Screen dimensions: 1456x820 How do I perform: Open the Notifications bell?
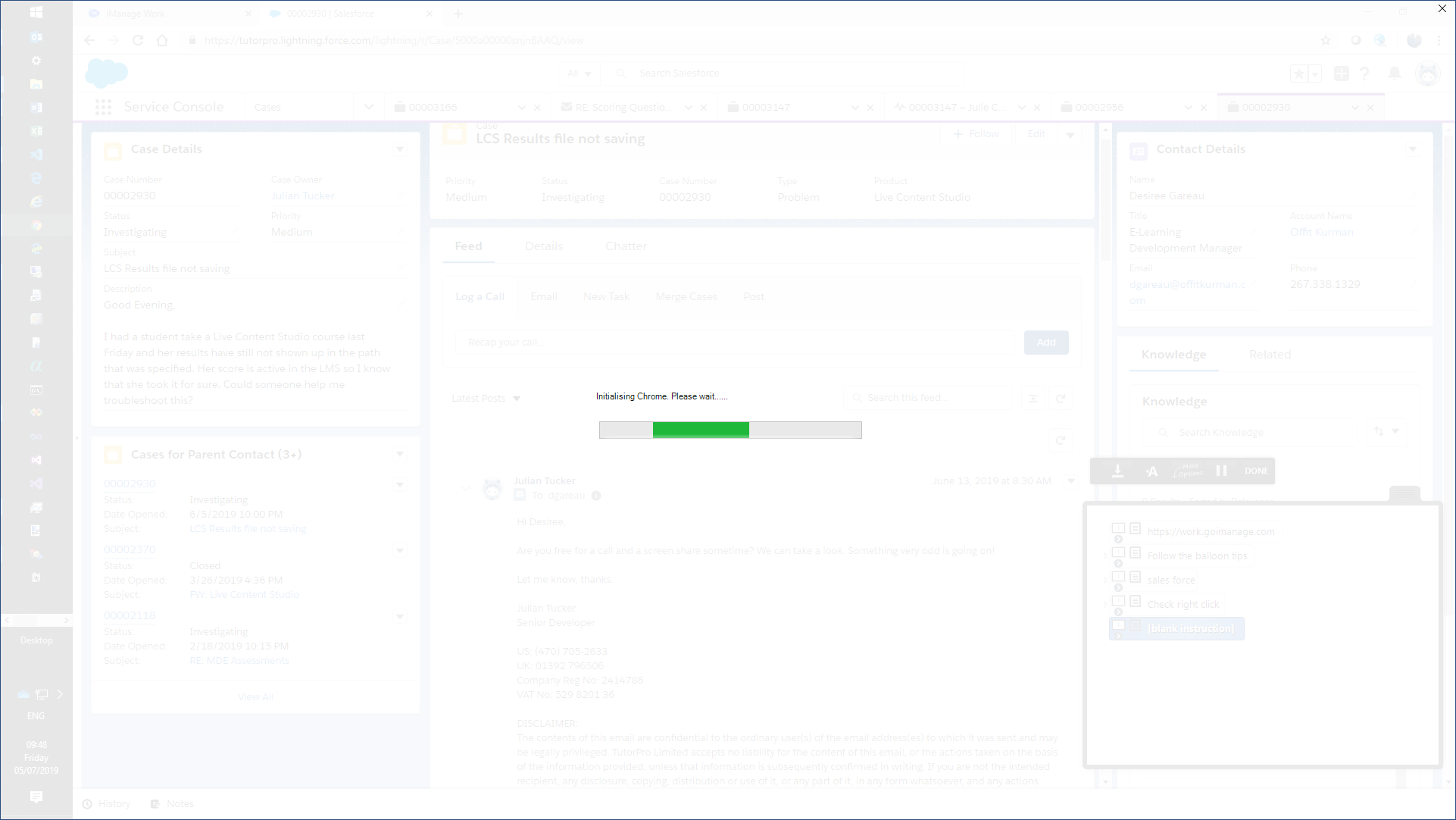(1394, 74)
